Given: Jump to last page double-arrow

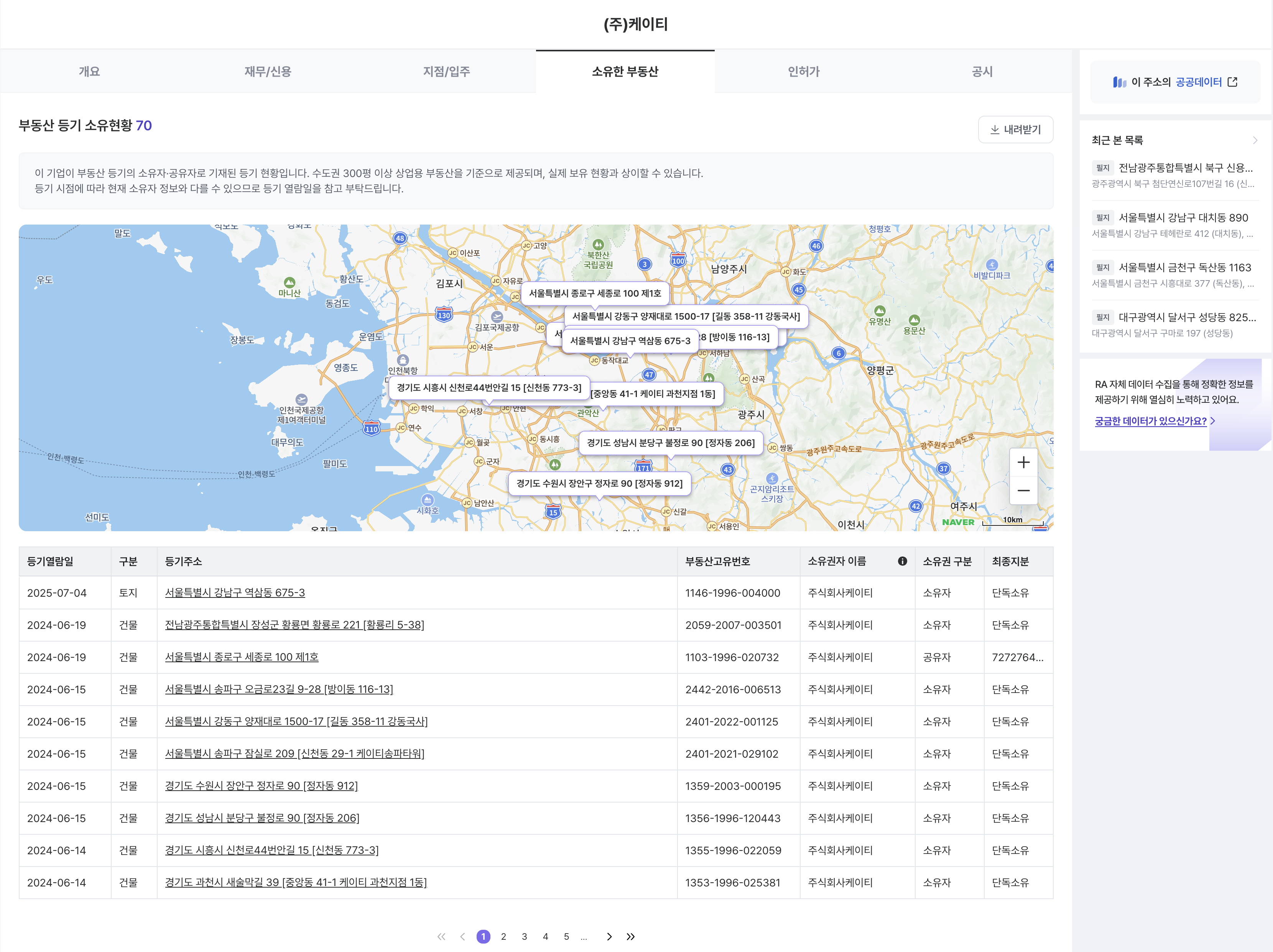Looking at the screenshot, I should click(x=631, y=936).
